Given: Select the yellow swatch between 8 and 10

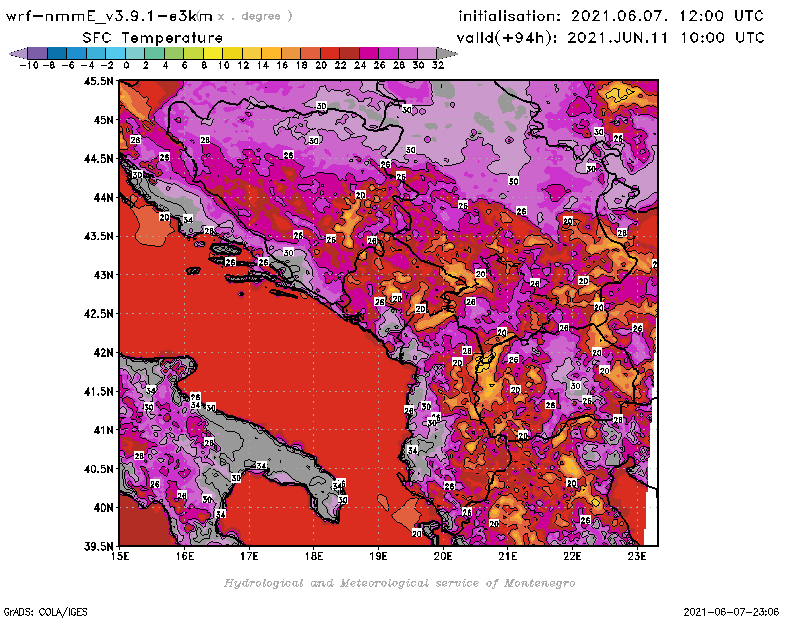Looking at the screenshot, I should click(213, 53).
